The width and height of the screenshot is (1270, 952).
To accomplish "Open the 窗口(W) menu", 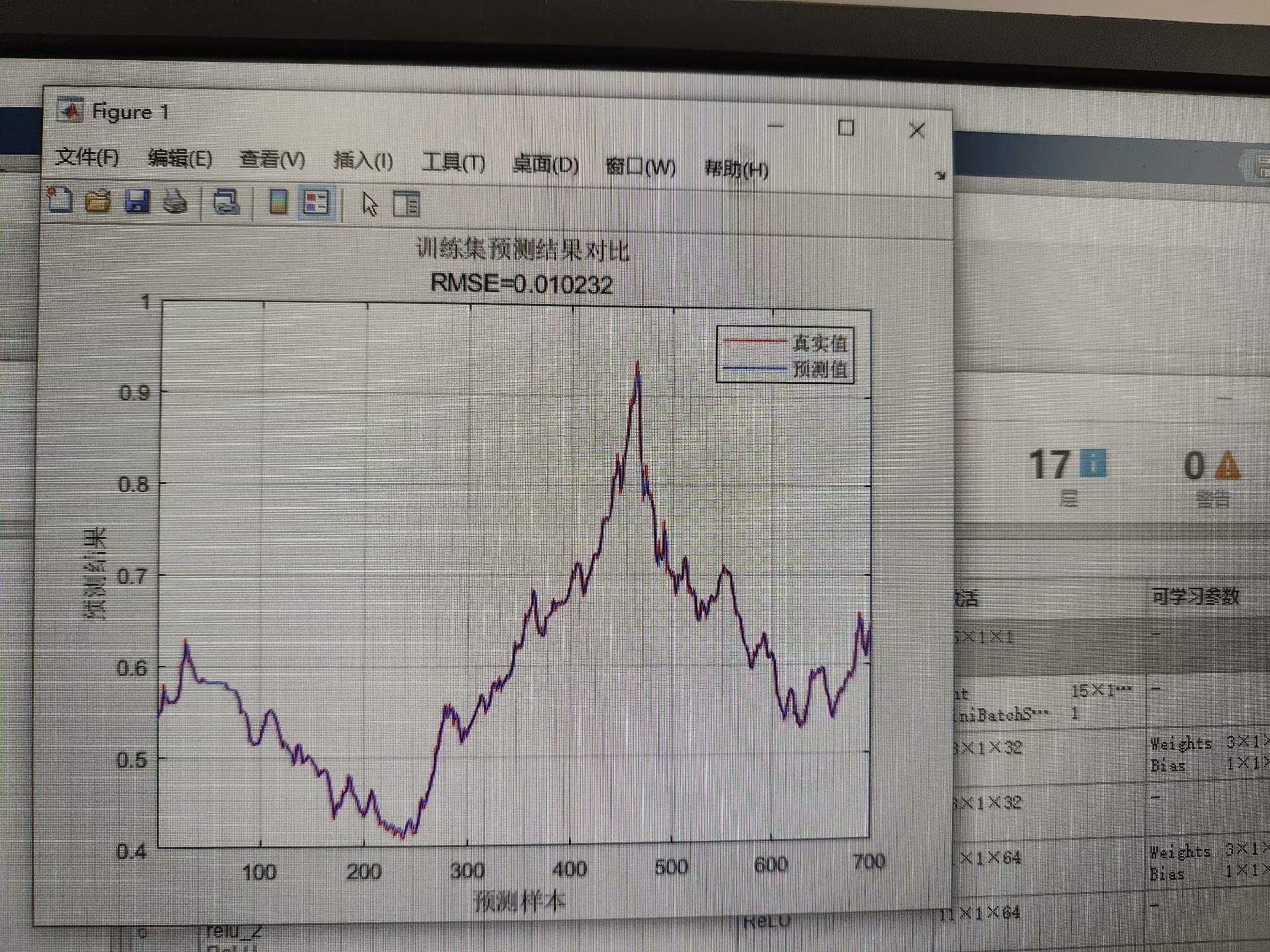I will click(x=640, y=167).
